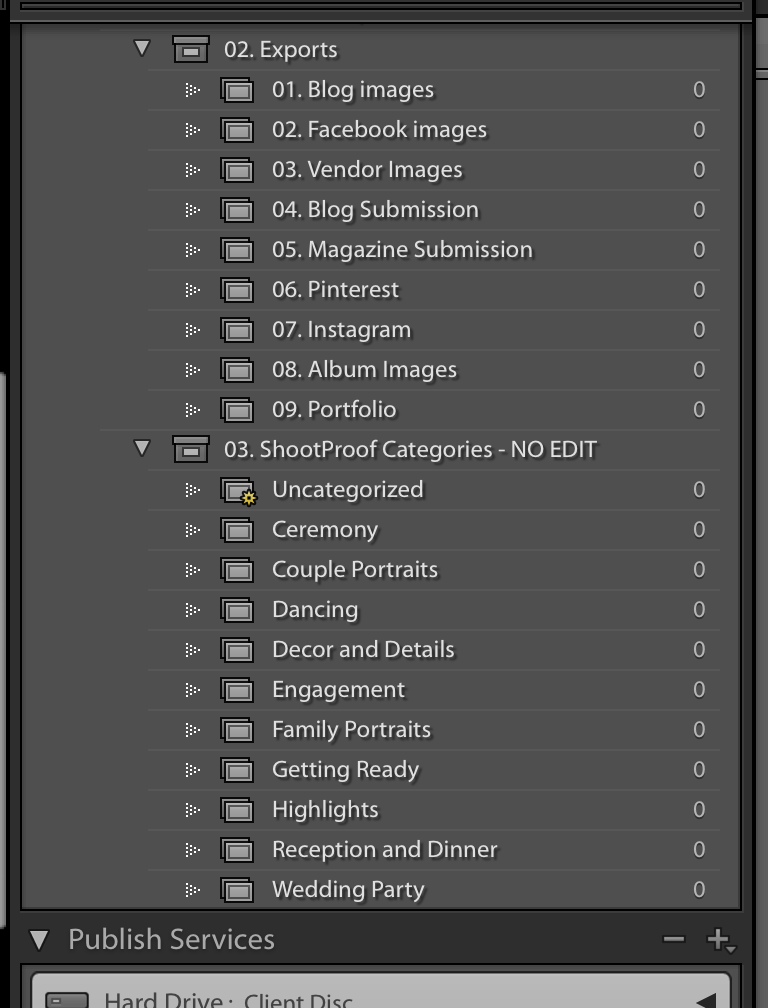Click the Getting Ready collection icon
The height and width of the screenshot is (1008, 768).
click(x=237, y=770)
